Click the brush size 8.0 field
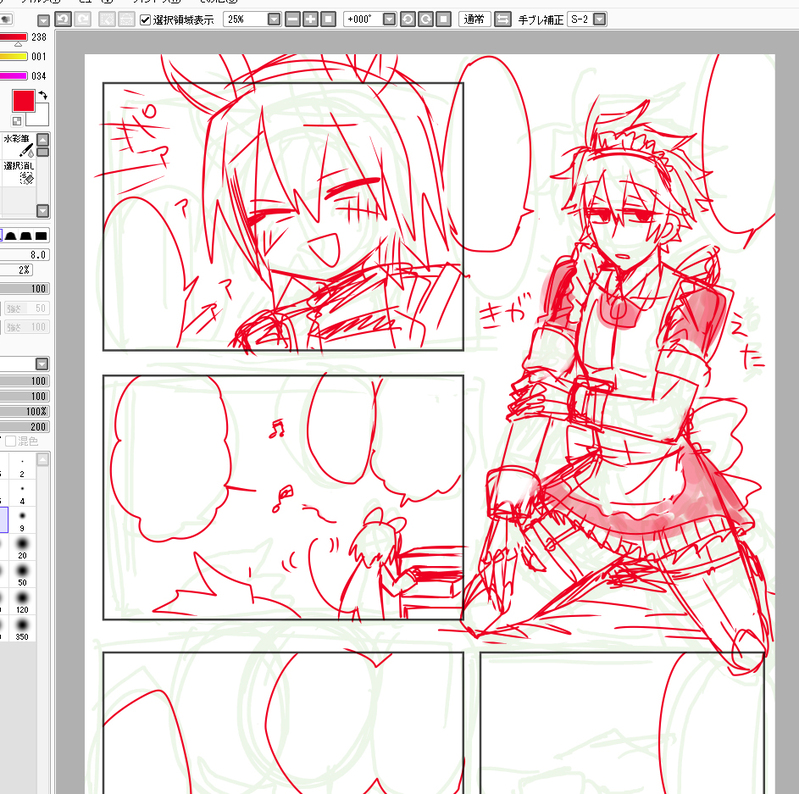 24,255
